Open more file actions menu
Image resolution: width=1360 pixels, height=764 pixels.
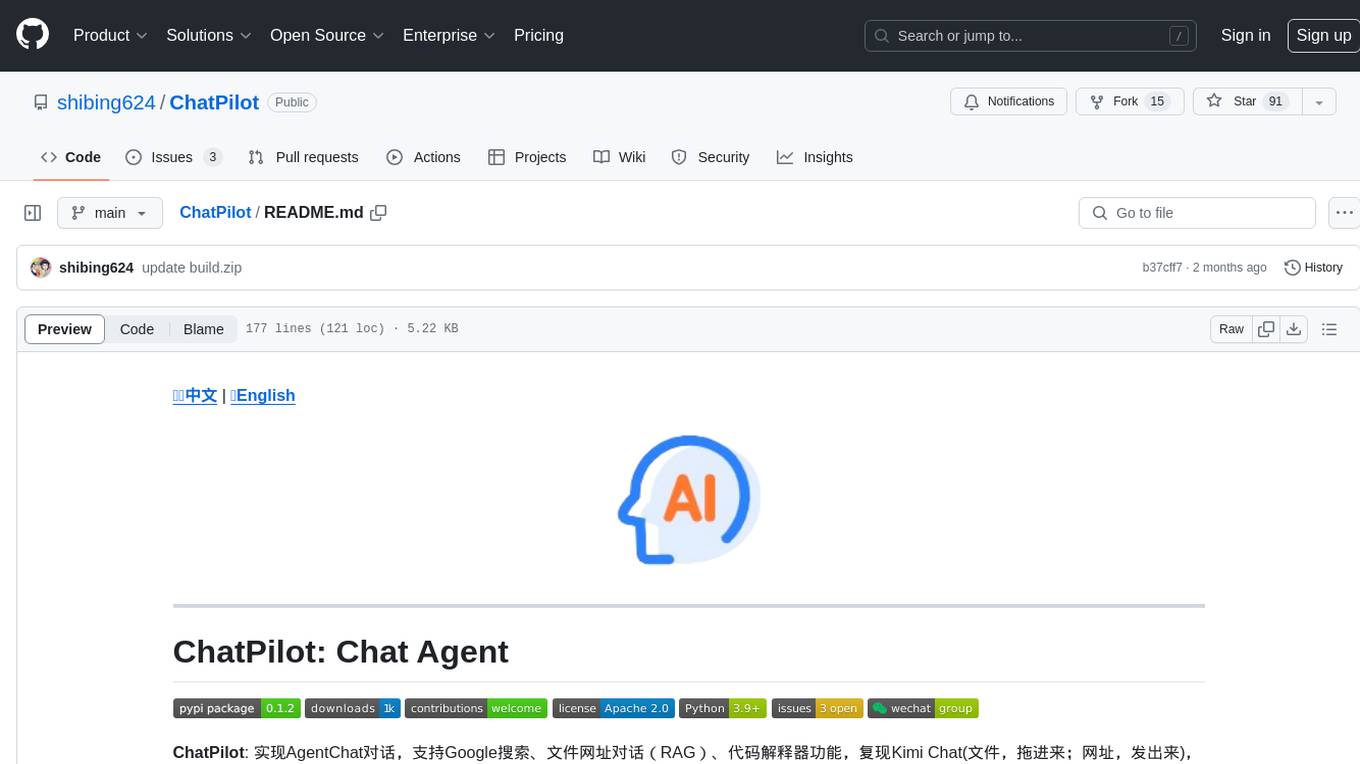click(1344, 213)
